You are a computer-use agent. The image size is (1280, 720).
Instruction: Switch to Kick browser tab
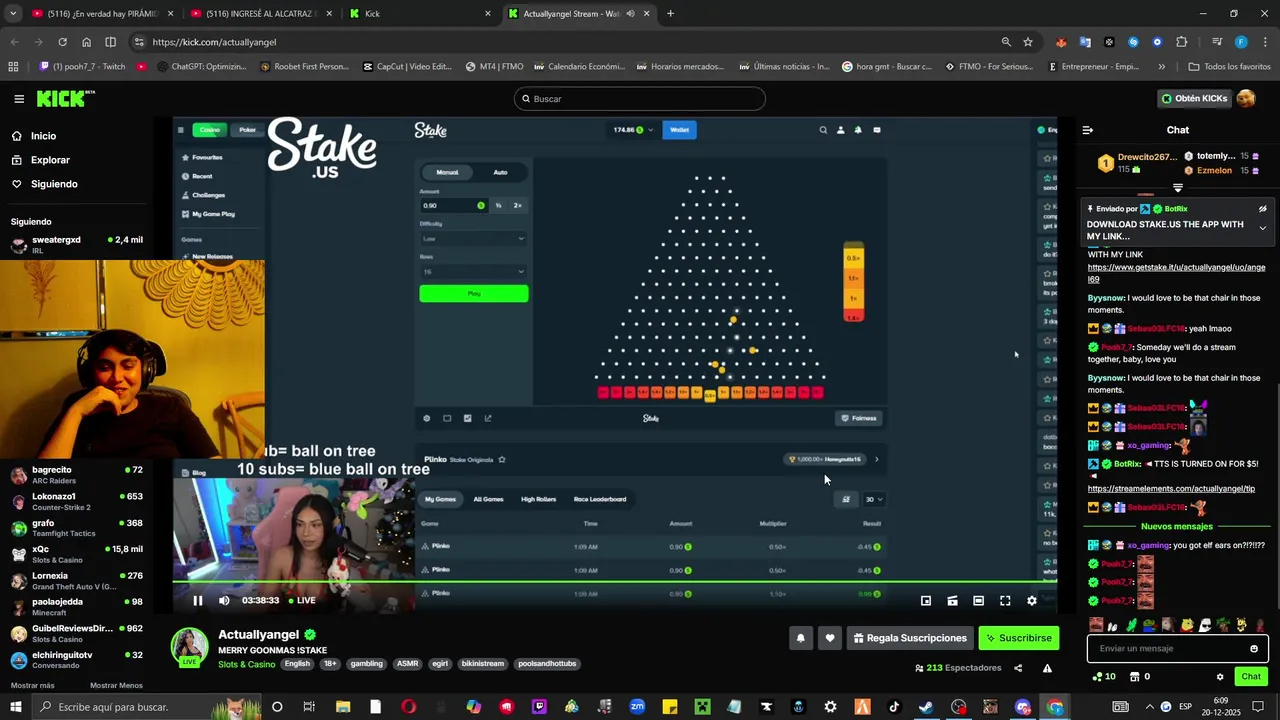click(418, 14)
